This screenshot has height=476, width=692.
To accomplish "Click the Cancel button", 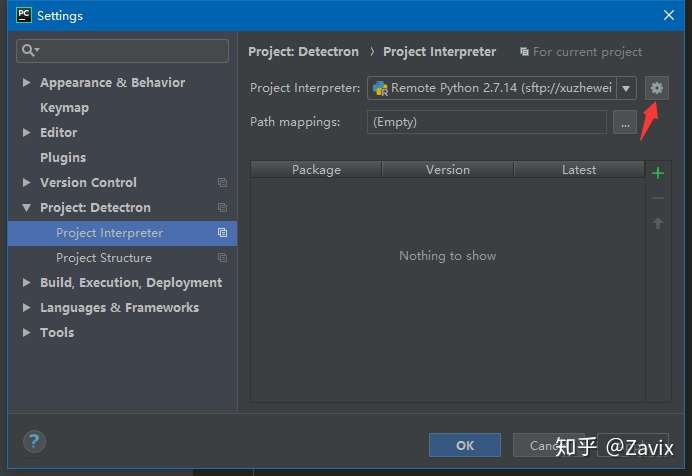I will click(x=547, y=445).
